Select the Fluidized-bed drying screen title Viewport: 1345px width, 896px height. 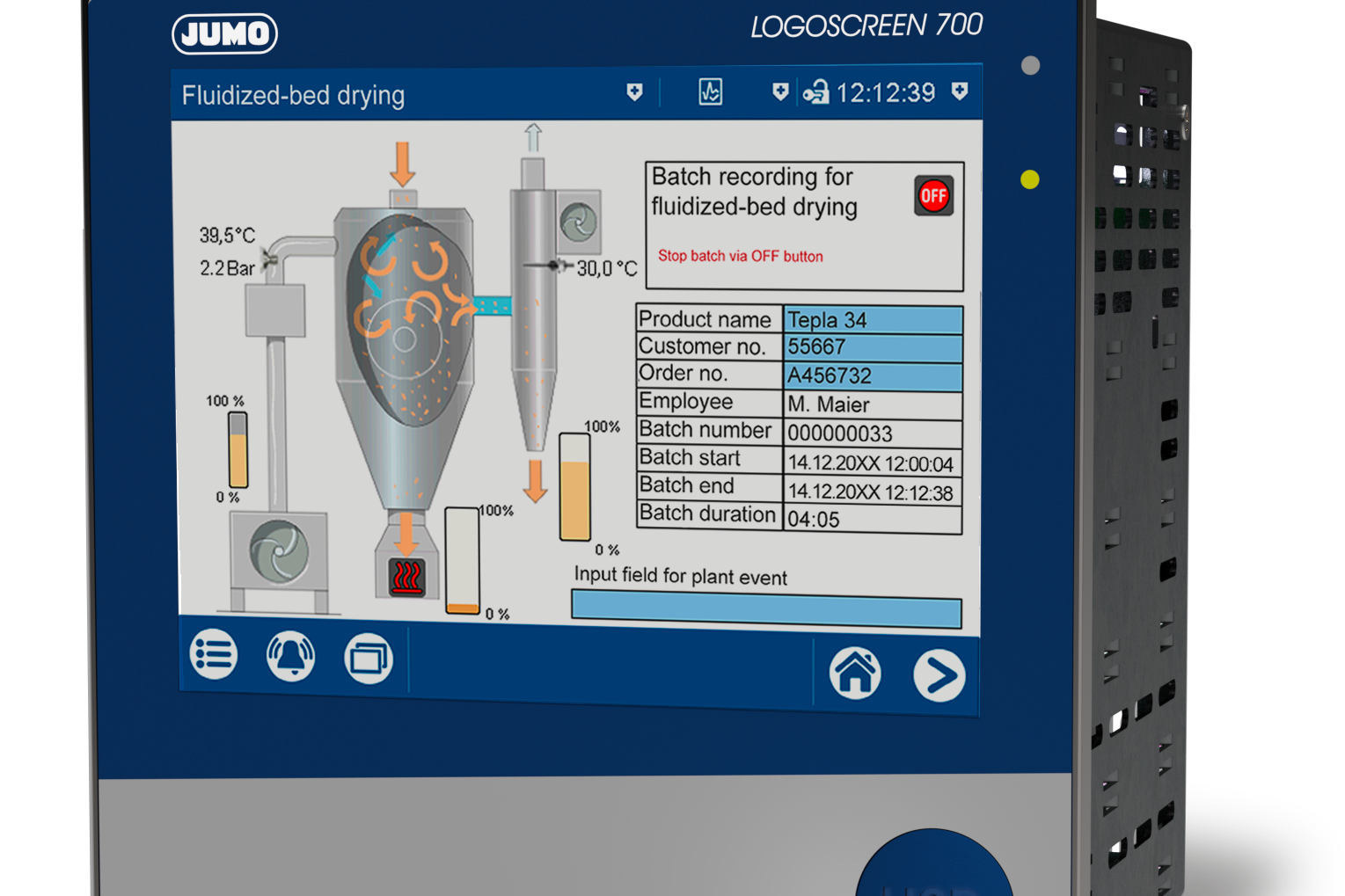coord(293,95)
